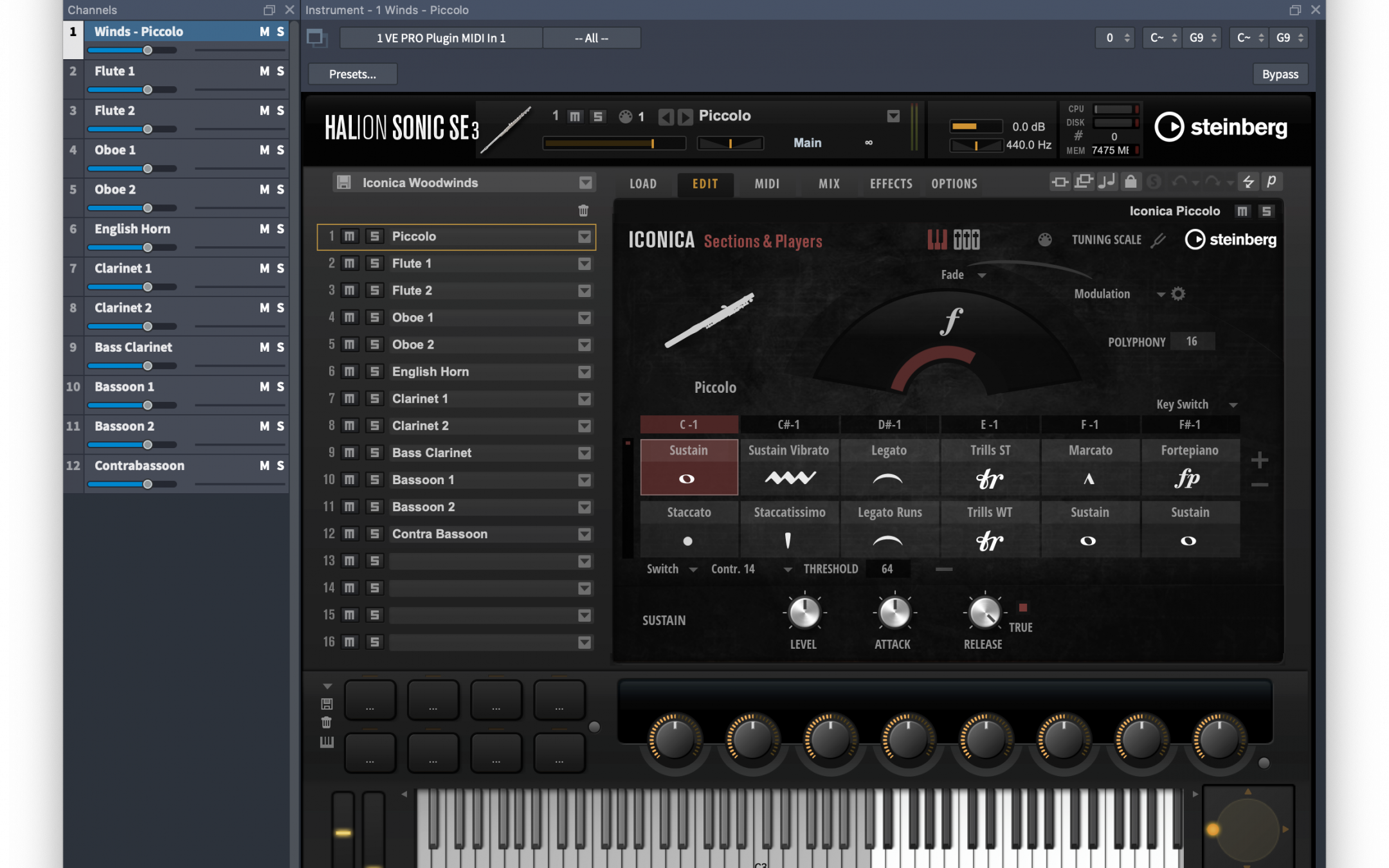The image size is (1389, 868).
Task: Mute the Flute 1 channel
Action: pos(264,71)
